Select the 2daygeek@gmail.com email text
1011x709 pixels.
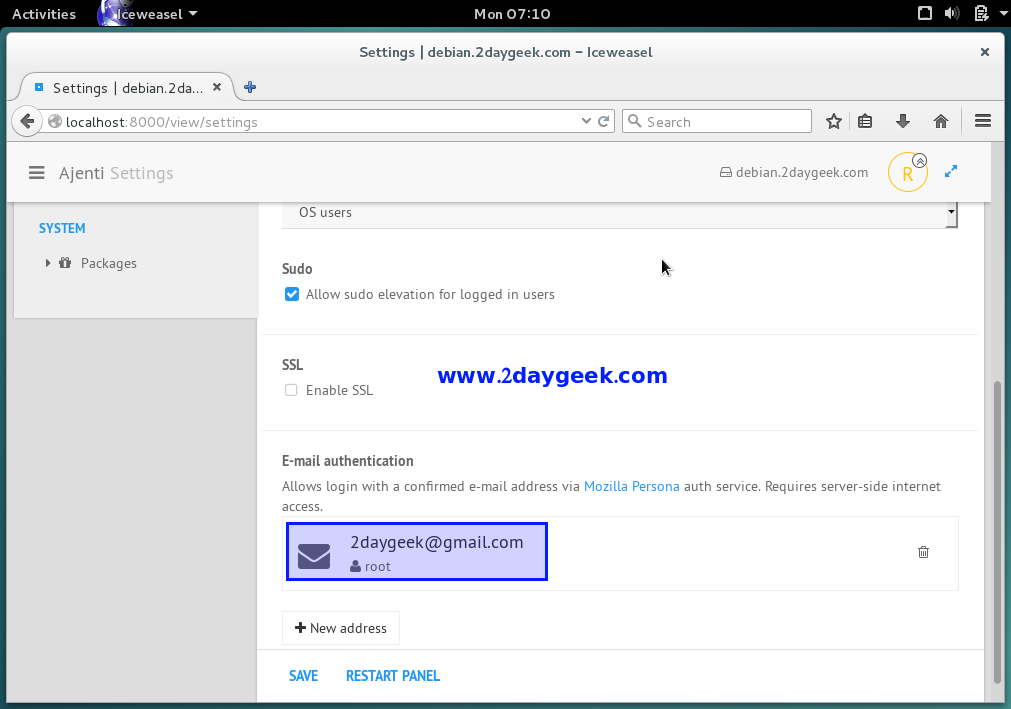(437, 542)
